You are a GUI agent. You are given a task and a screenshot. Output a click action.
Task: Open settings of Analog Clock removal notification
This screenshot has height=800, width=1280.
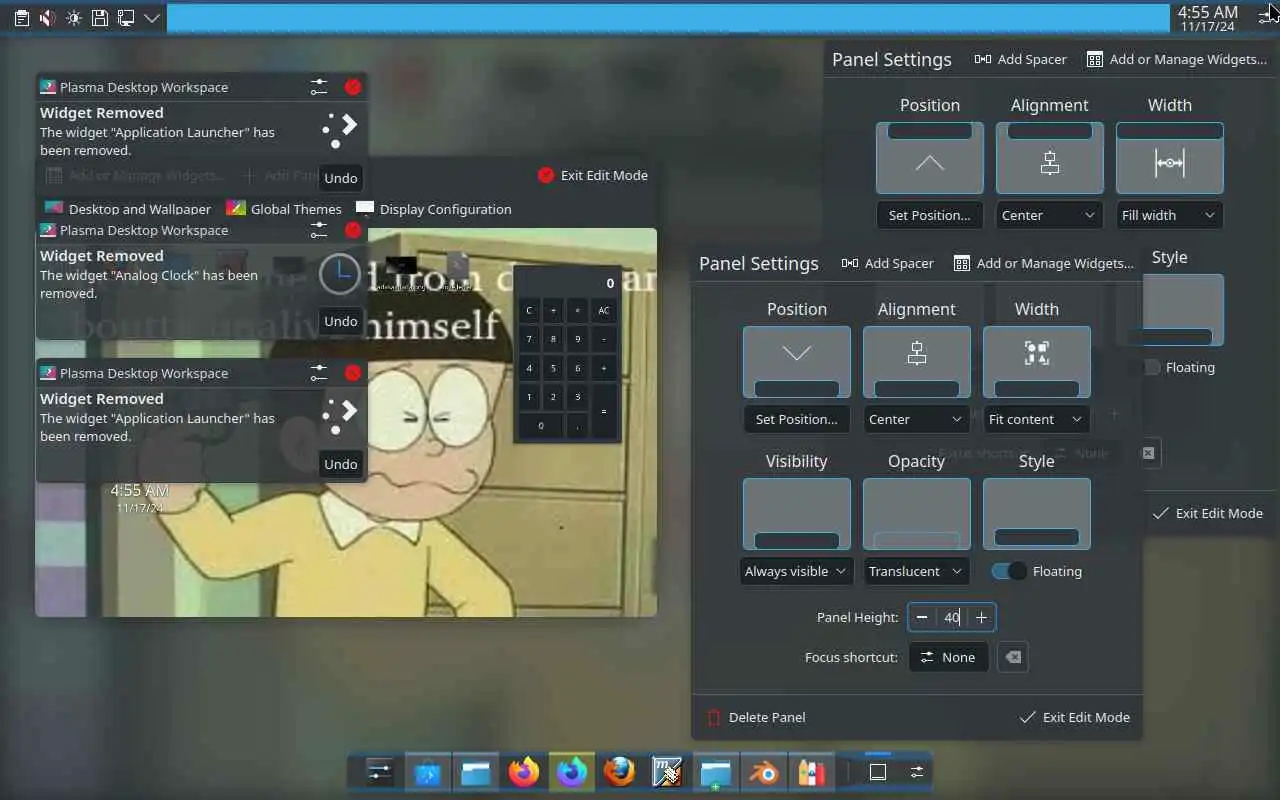319,230
